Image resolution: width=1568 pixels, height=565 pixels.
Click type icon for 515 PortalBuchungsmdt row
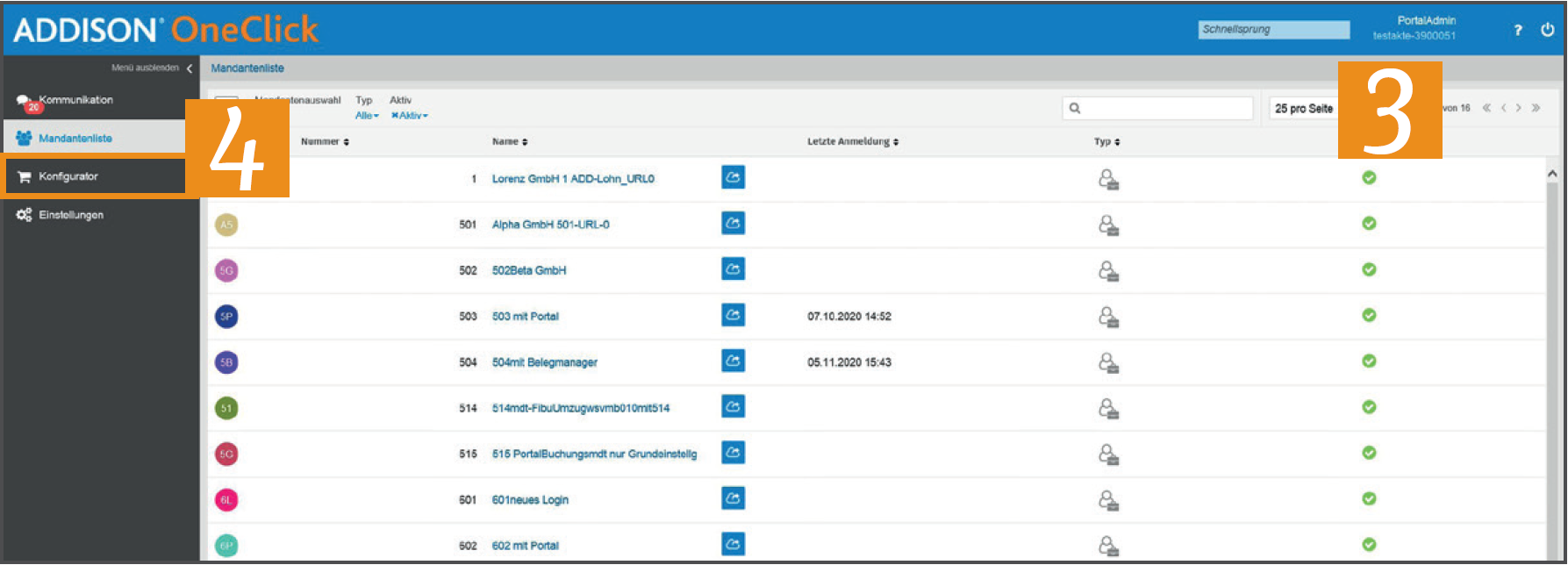coord(1108,454)
